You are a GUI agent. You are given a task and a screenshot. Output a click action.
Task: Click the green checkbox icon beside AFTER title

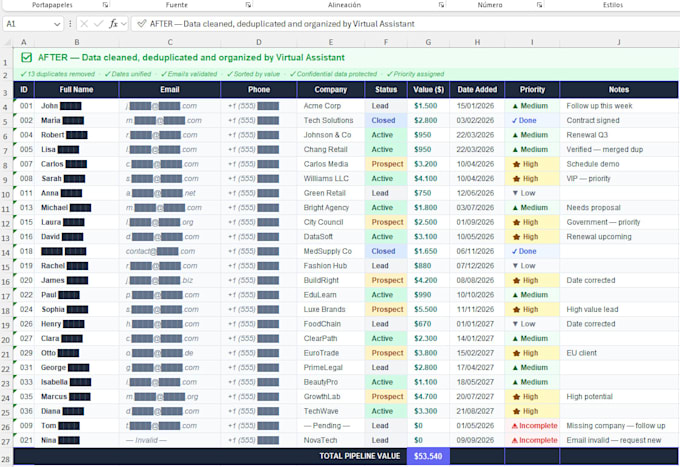pos(26,57)
